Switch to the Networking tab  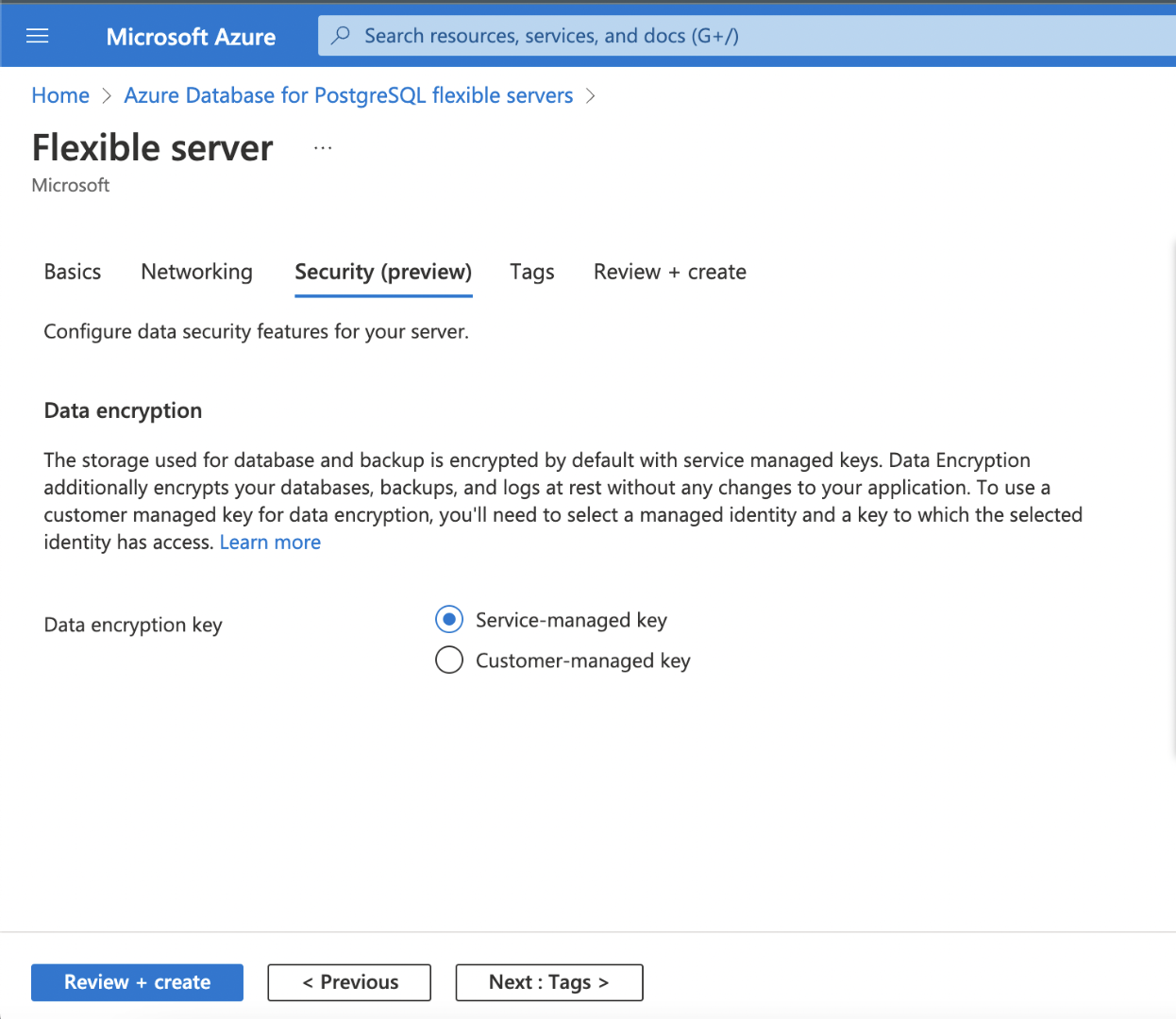tap(197, 272)
